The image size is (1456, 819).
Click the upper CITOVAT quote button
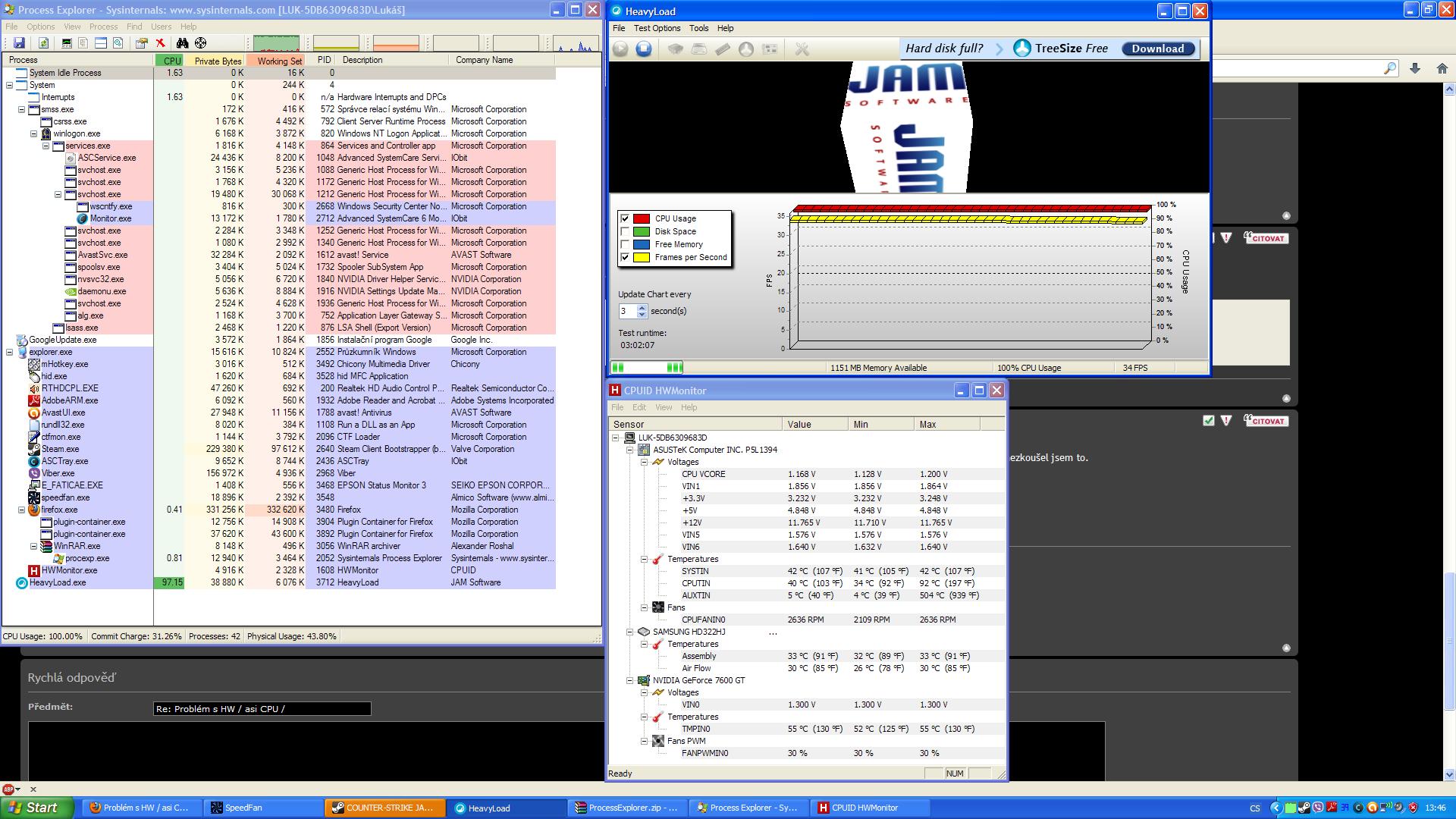(x=1266, y=238)
